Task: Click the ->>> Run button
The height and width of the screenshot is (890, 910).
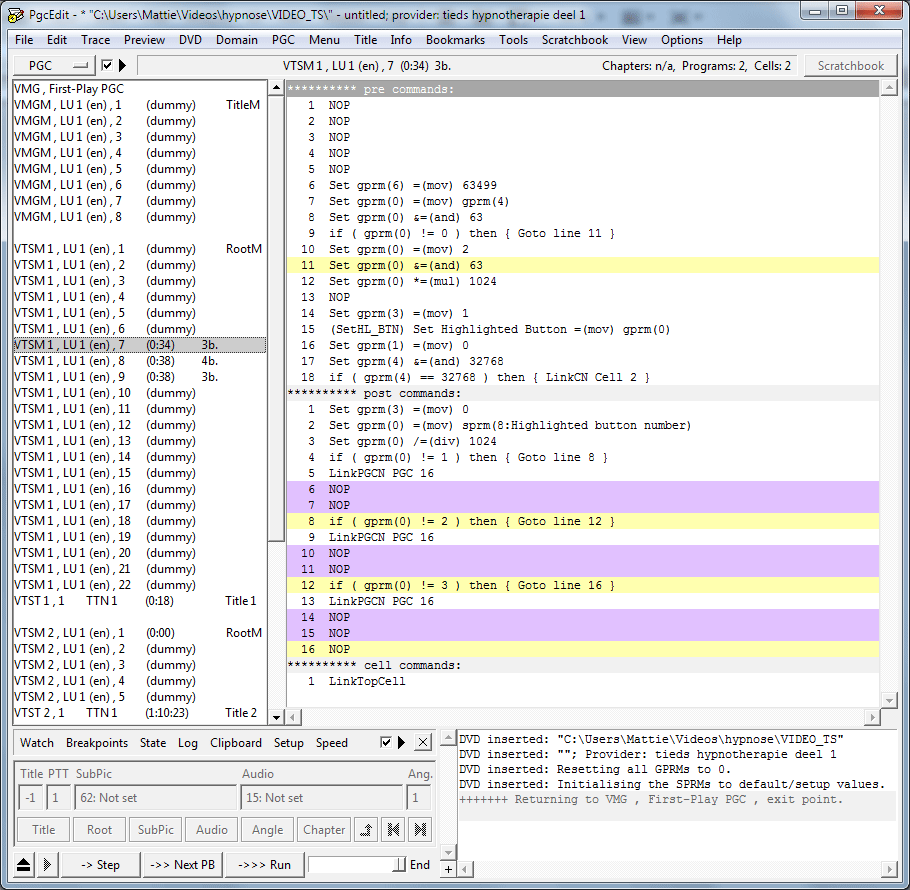Action: pos(266,865)
